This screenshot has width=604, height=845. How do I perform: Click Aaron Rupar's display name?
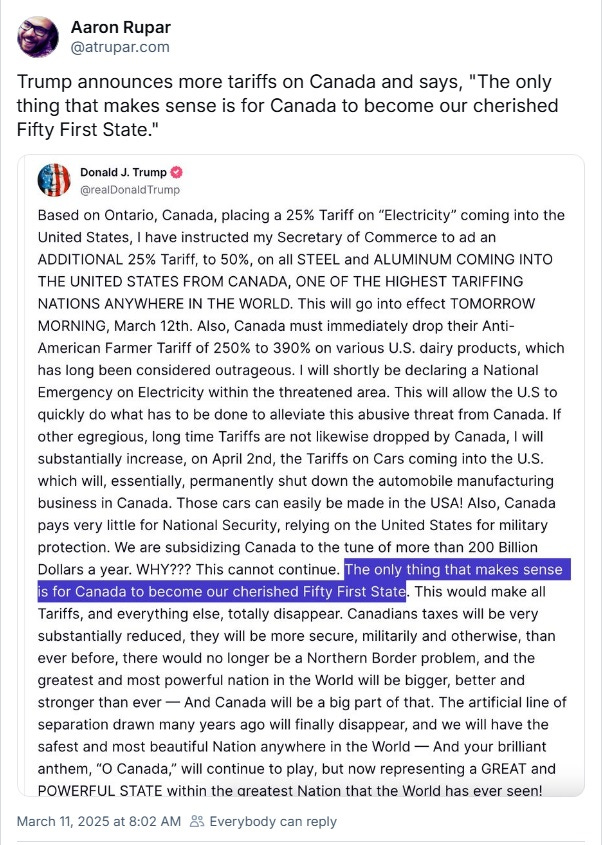point(120,26)
